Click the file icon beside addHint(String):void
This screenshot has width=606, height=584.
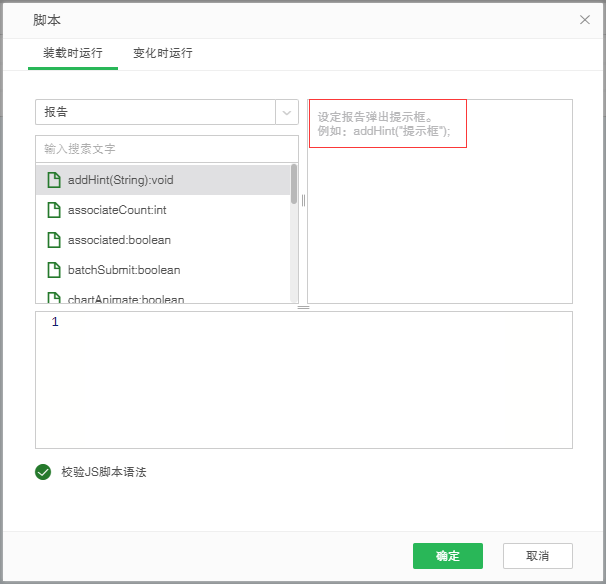[x=54, y=180]
